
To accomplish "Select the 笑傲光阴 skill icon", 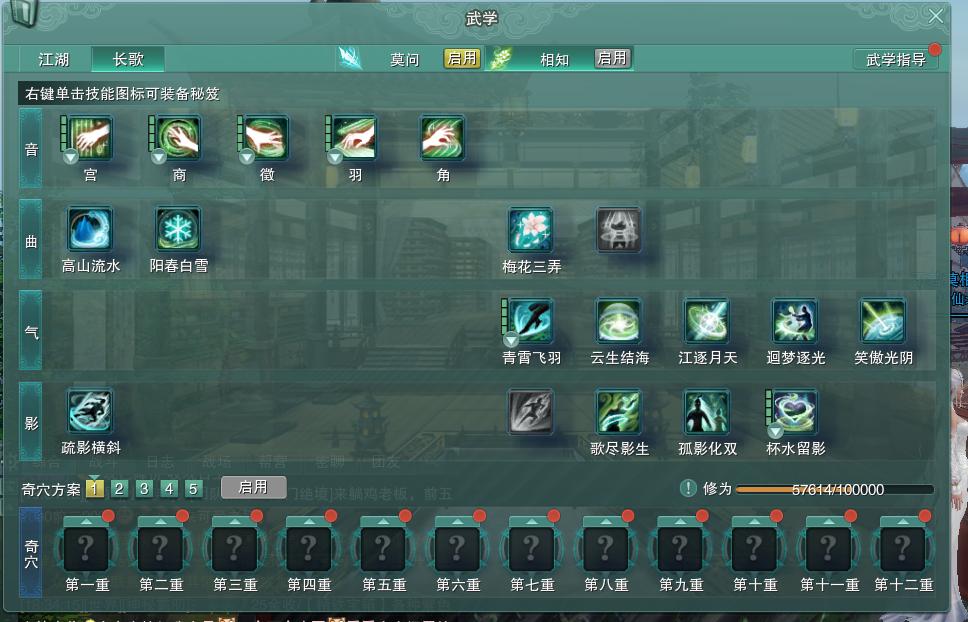I will (x=883, y=321).
